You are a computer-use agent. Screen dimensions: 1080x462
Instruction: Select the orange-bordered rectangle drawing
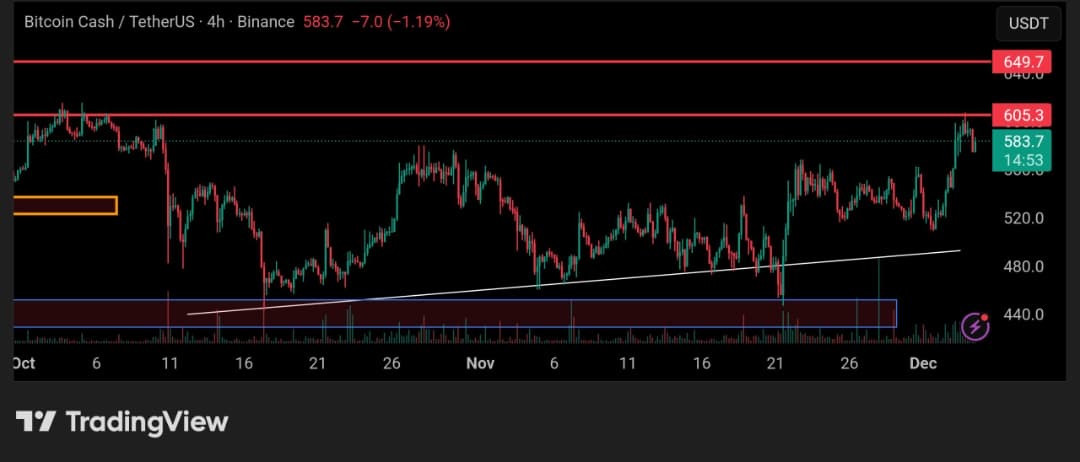pyautogui.click(x=65, y=205)
